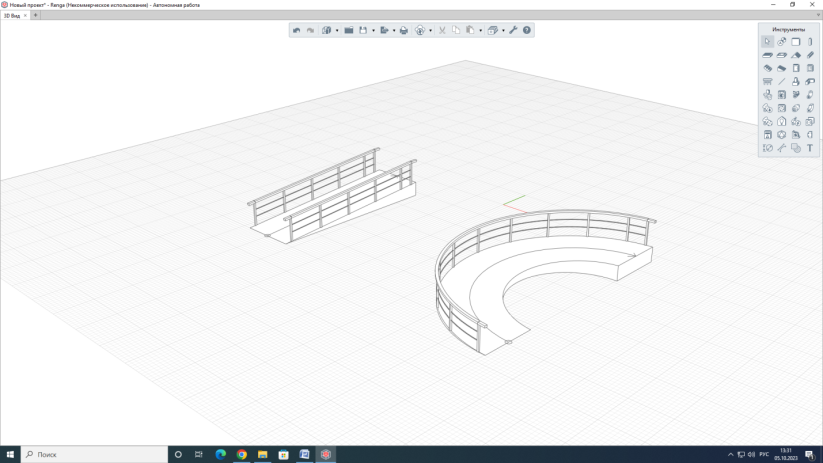Expand dropdown next to cloud icon
The width and height of the screenshot is (823, 463).
430,30
